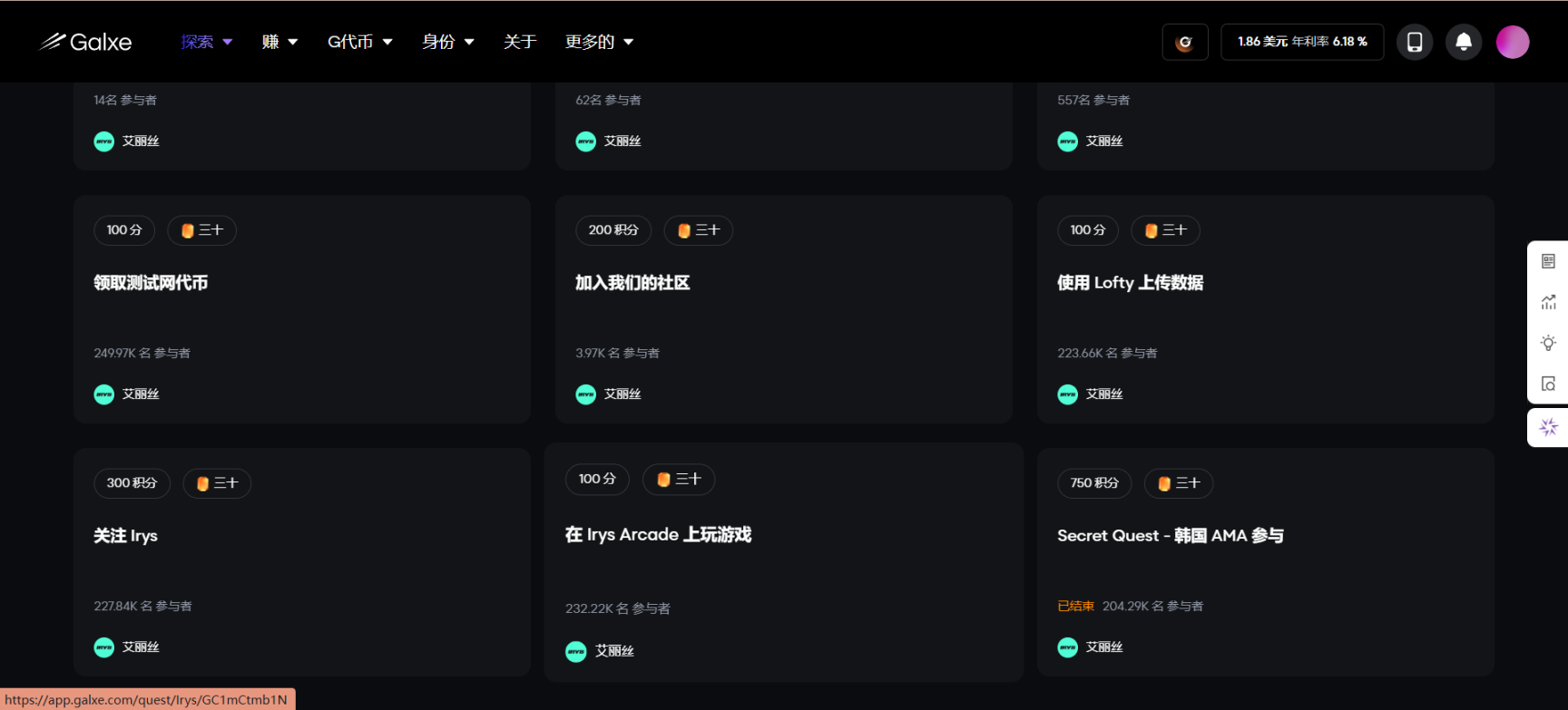The height and width of the screenshot is (710, 1568).
Task: Click the 750 积分 badge on Secret Quest card
Action: 1094,483
